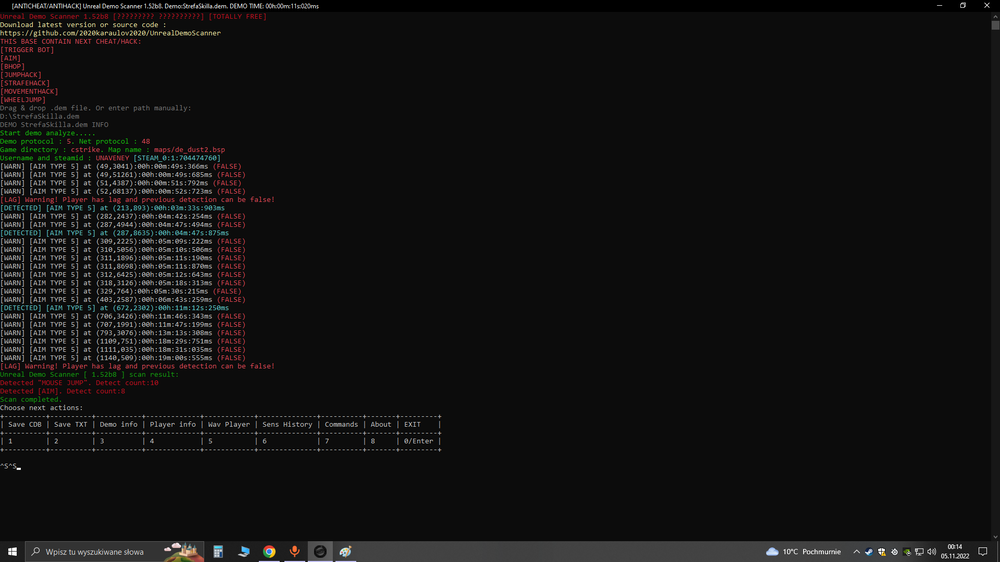Click the 'About' table cell
1000x562 pixels.
[x=381, y=424]
